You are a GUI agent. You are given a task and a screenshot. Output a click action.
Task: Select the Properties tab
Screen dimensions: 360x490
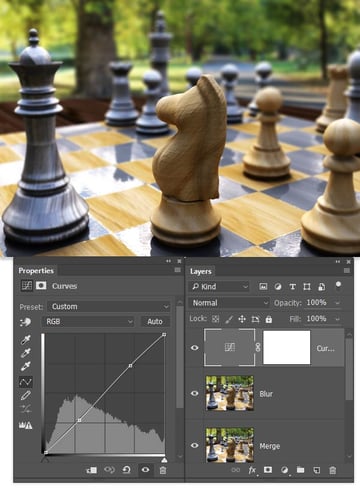pos(36,271)
